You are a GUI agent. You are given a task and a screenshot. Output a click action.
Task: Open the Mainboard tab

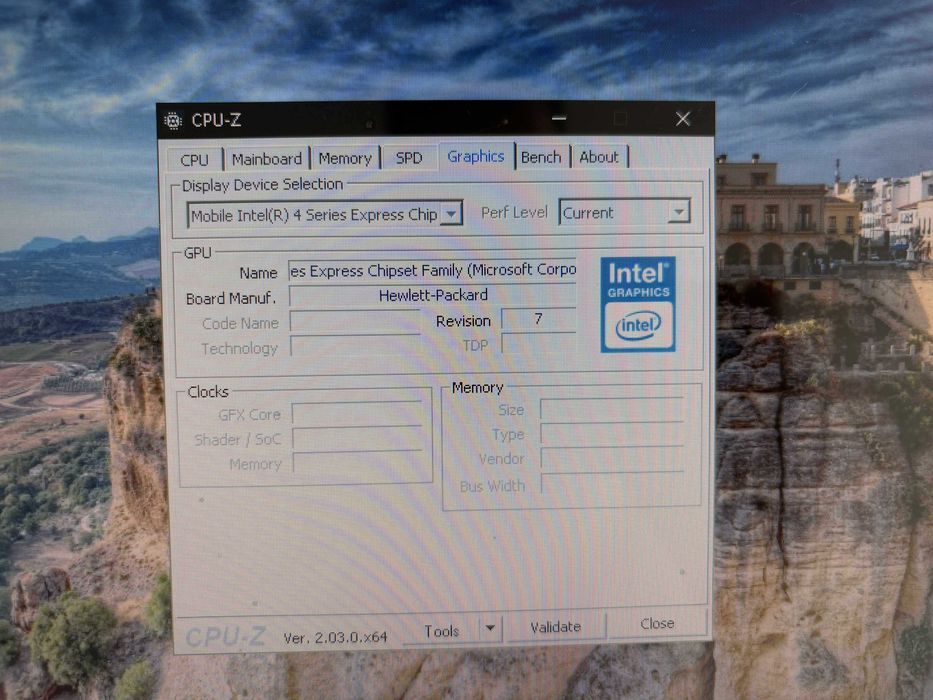(267, 159)
